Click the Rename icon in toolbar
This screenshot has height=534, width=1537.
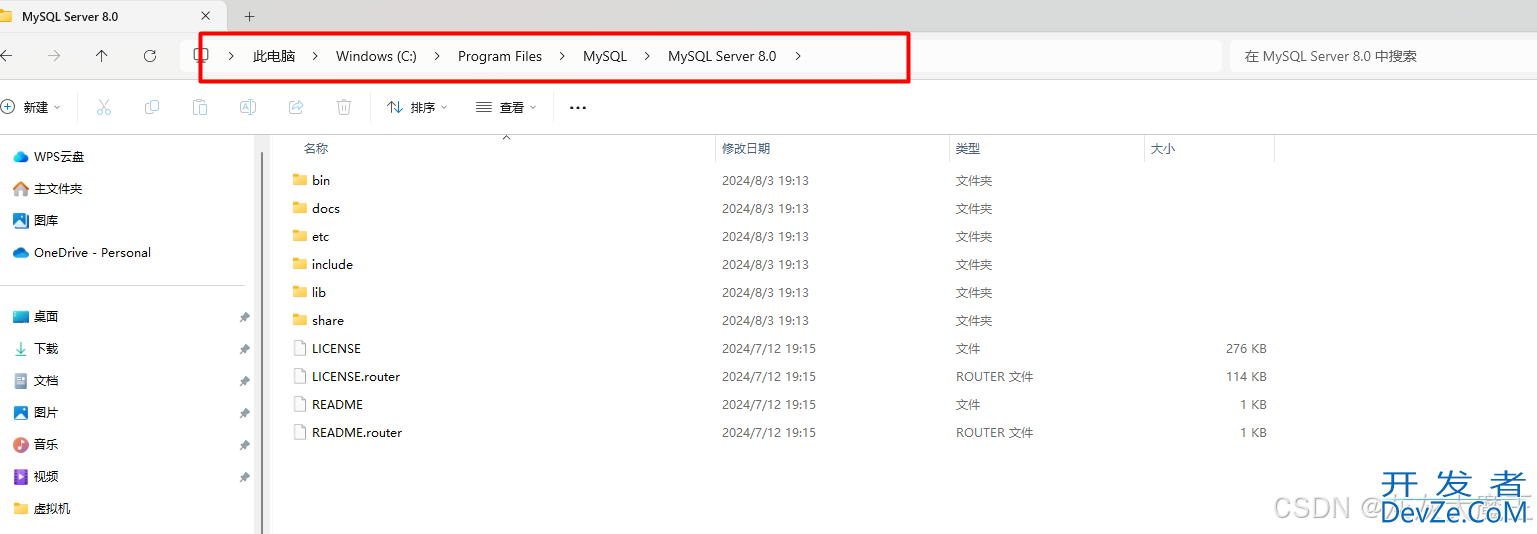click(248, 107)
